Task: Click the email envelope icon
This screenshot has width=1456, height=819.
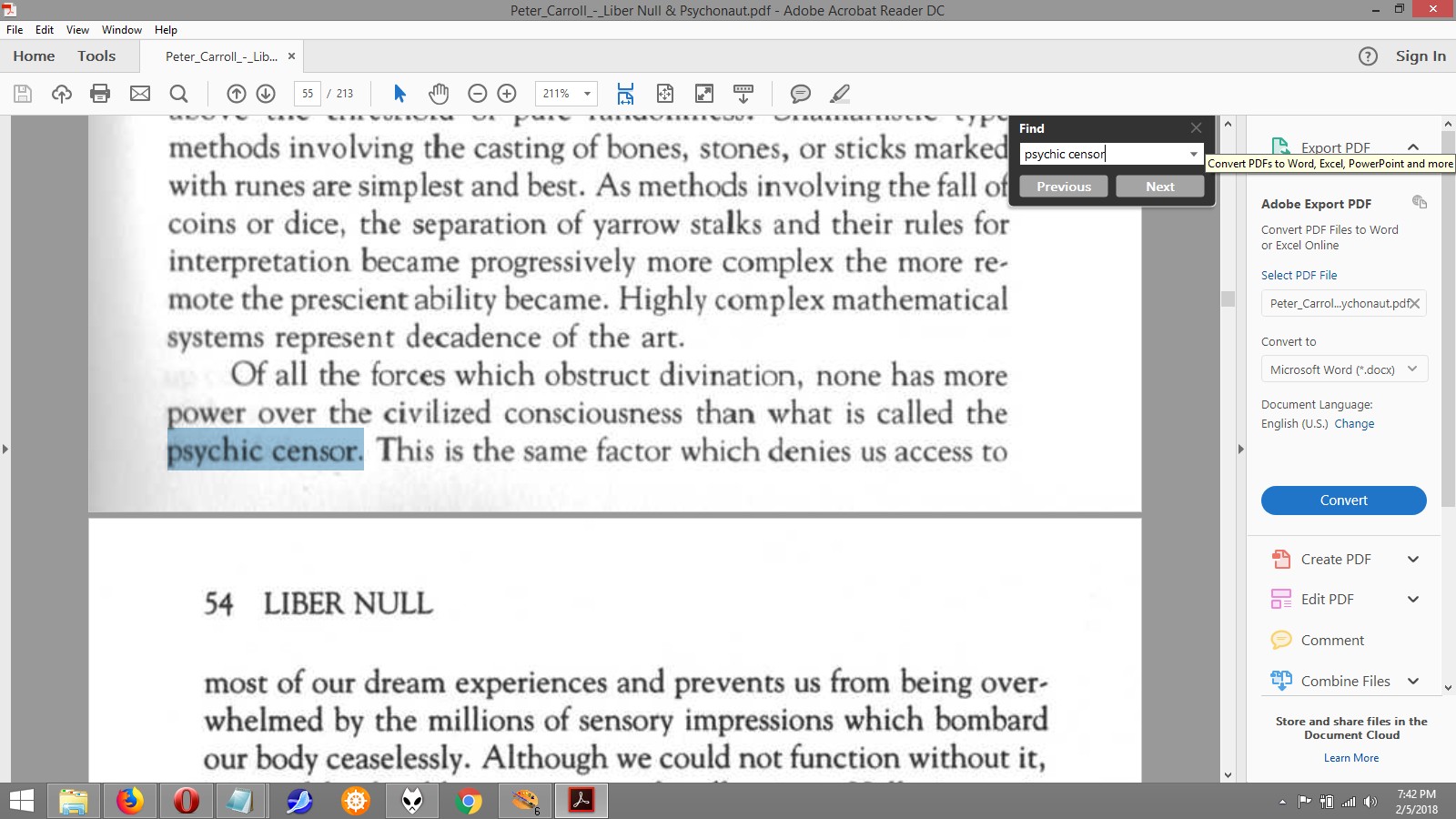Action: [140, 94]
